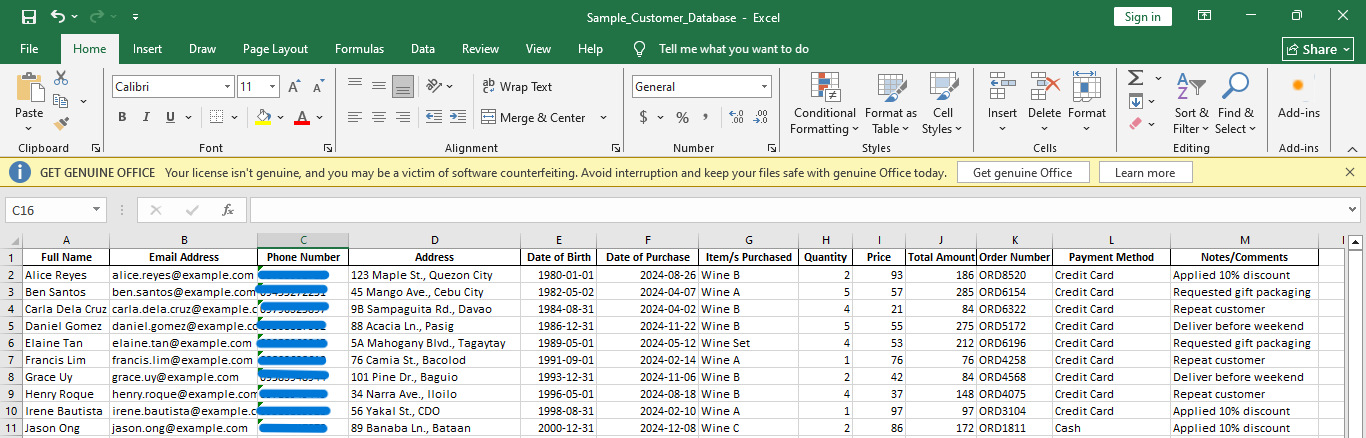
Task: Apply Top Align to cells
Action: click(355, 87)
